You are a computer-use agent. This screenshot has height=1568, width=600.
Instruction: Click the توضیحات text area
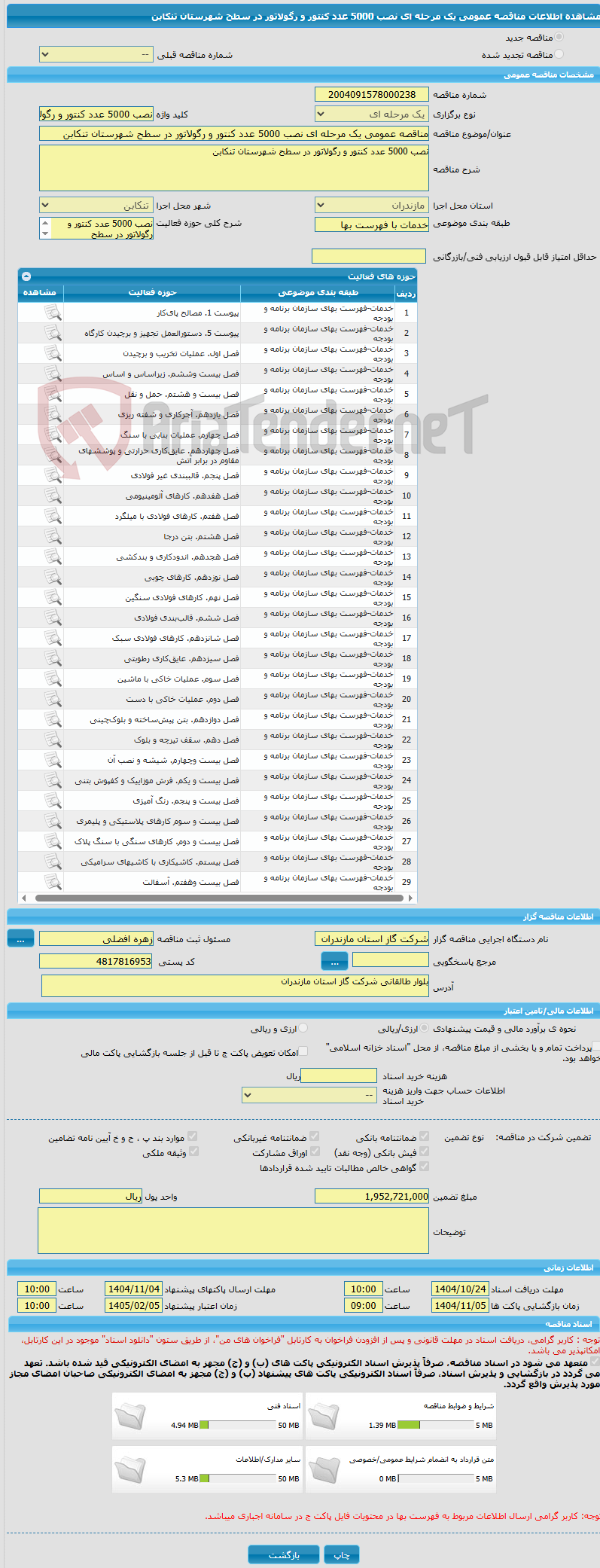pyautogui.click(x=233, y=1231)
